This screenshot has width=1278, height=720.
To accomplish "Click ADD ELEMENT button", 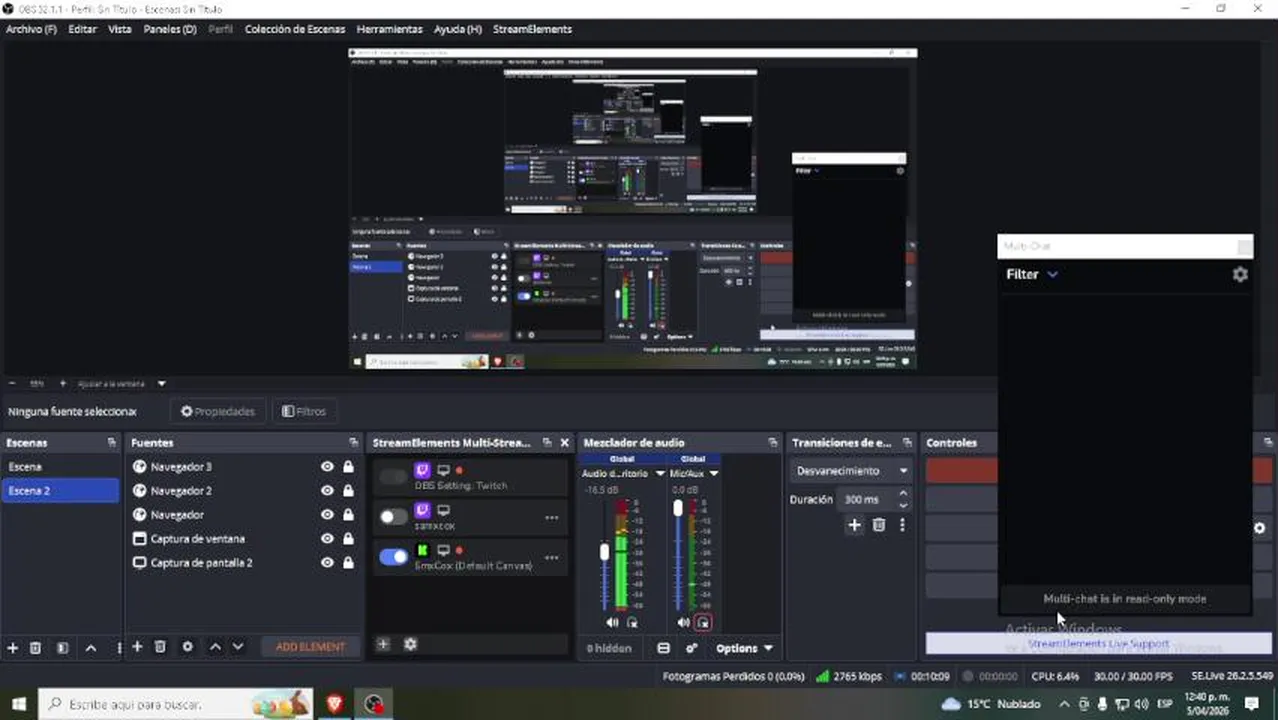I will click(x=310, y=647).
